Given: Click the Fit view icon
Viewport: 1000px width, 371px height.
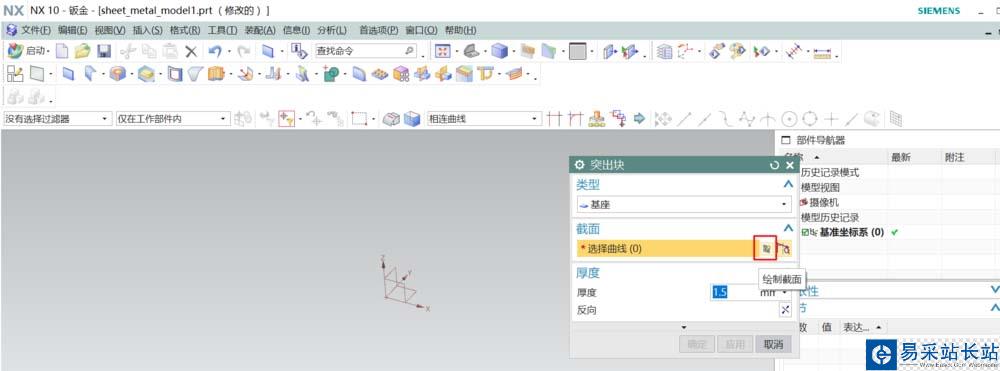Looking at the screenshot, I should point(443,52).
